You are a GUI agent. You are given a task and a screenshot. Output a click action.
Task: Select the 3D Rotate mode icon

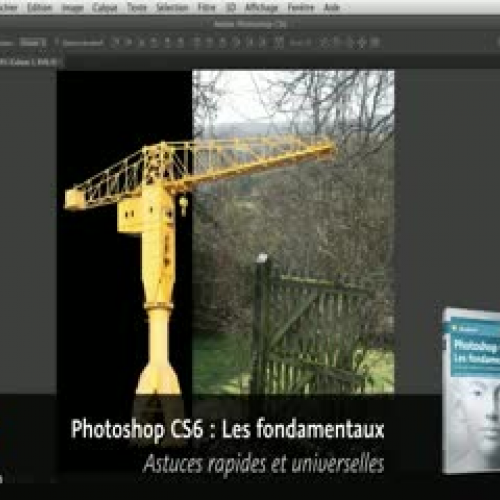point(324,42)
